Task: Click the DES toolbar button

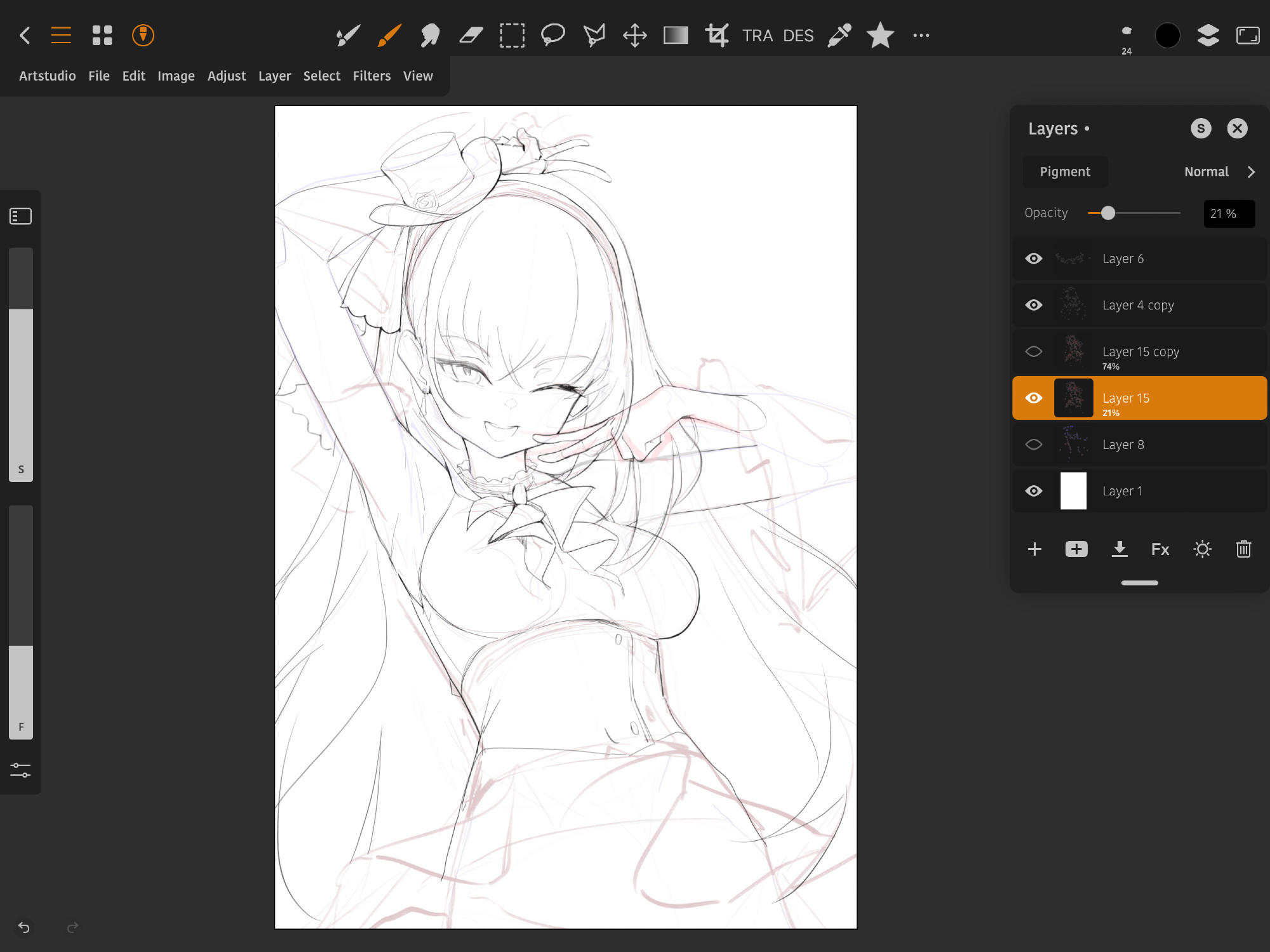Action: [x=798, y=36]
